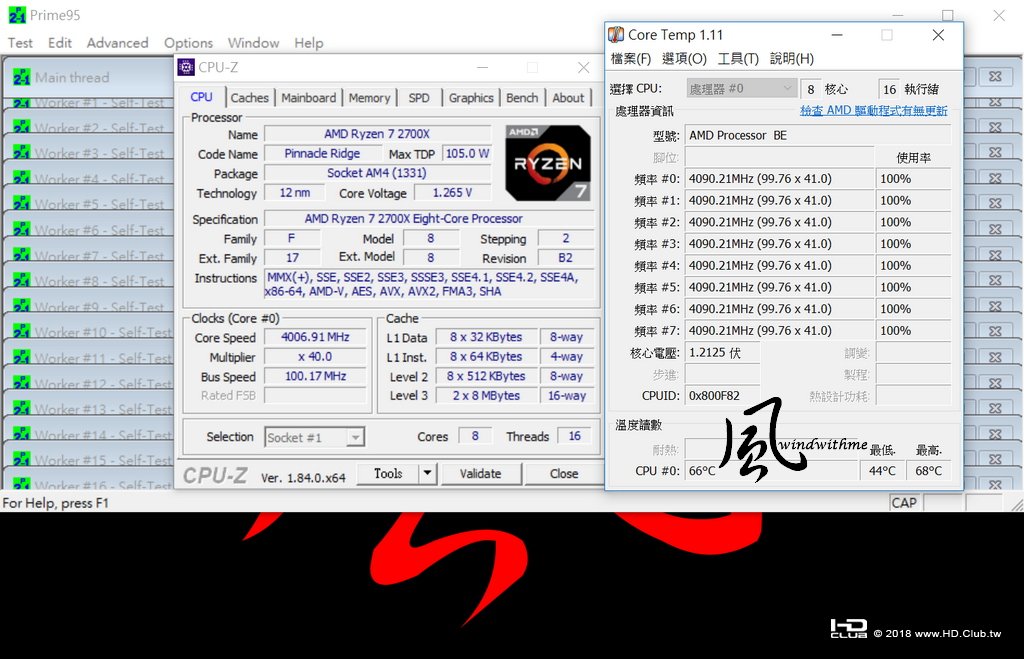This screenshot has width=1024, height=659.
Task: Open the Test menu in Prime95
Action: point(20,43)
